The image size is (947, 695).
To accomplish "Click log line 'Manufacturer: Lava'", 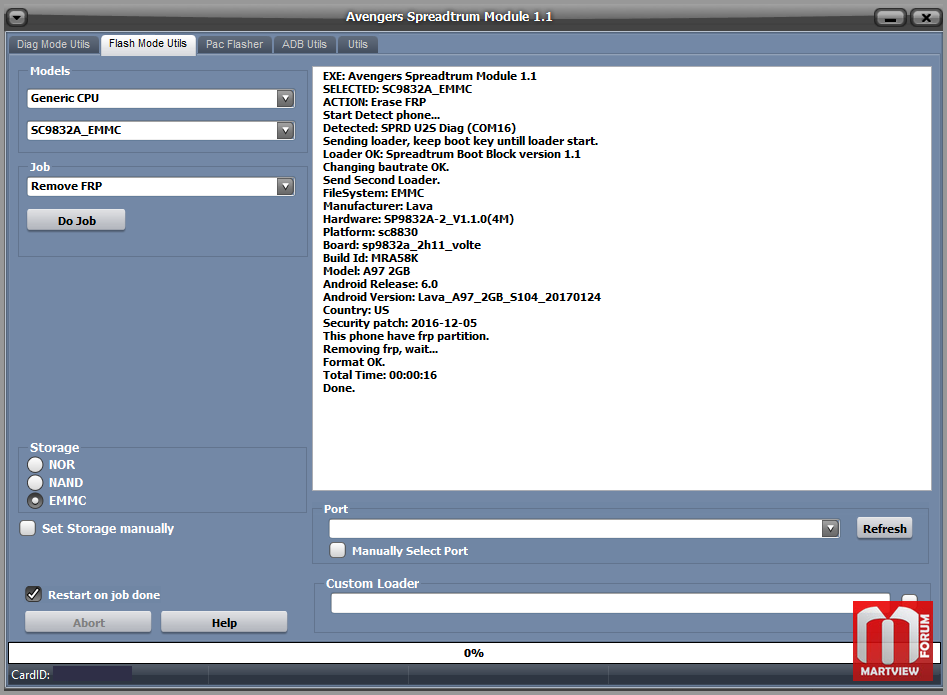I will point(377,206).
